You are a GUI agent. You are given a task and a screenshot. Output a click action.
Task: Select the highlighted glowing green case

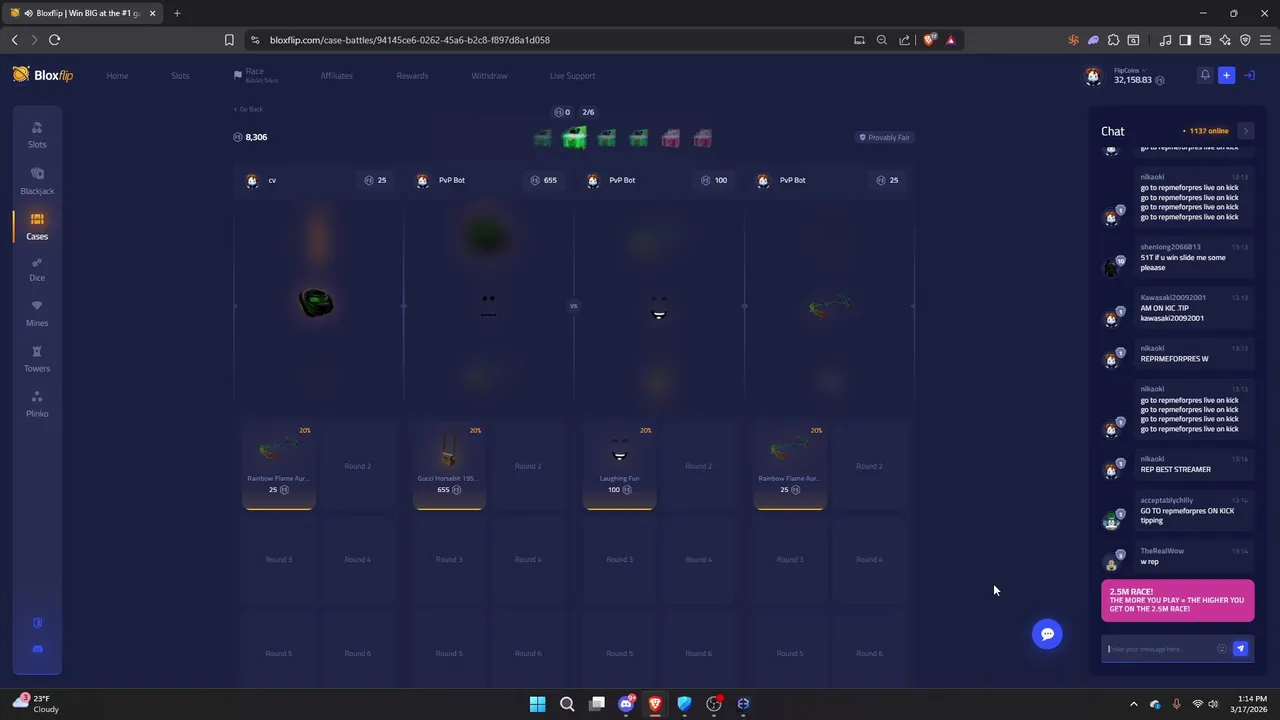[x=574, y=138]
